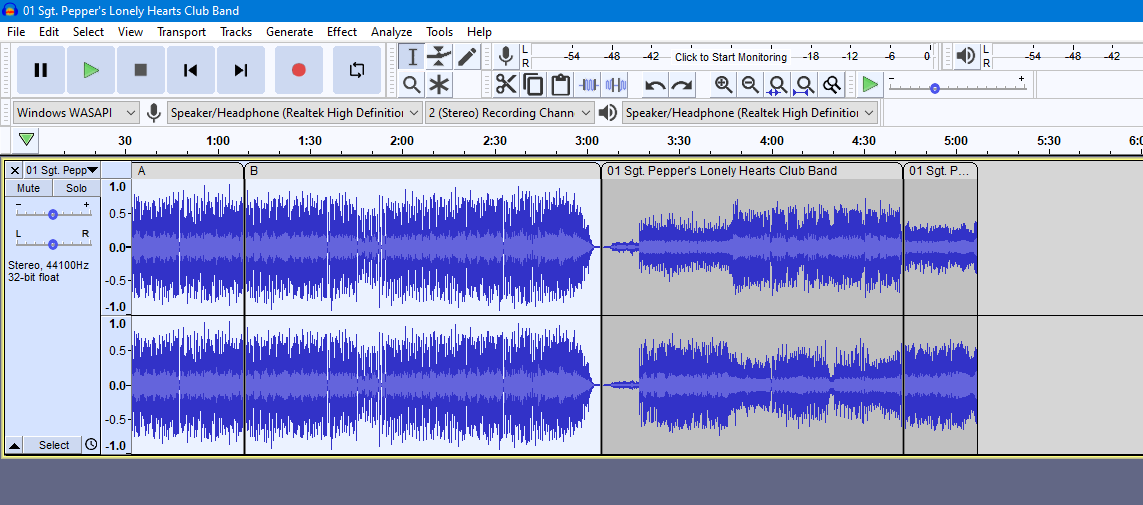Click the microphone icon beside recording device dropdown

tap(153, 113)
